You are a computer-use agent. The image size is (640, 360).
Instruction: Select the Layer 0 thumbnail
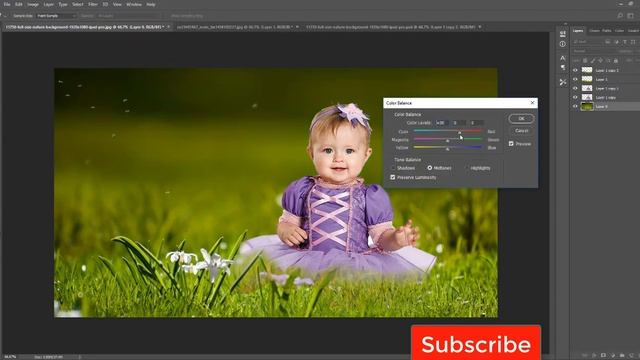587,106
